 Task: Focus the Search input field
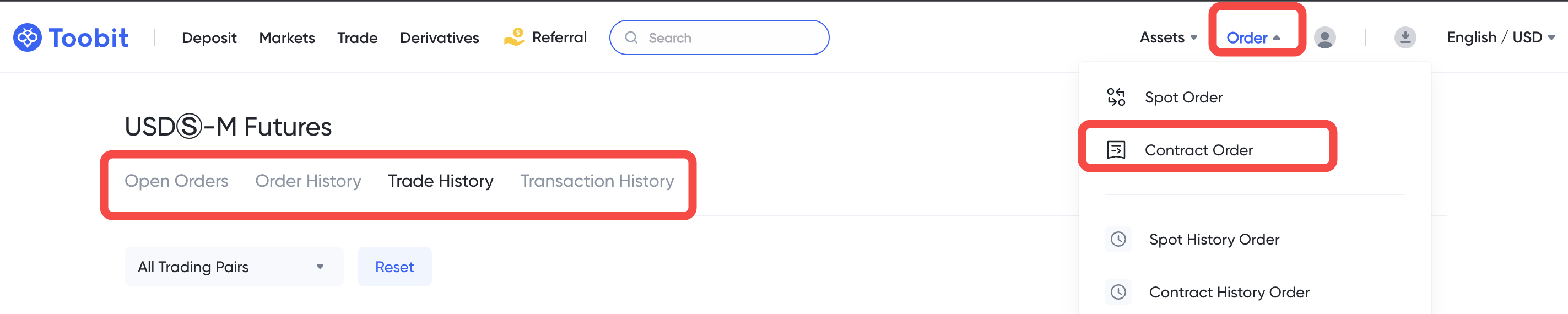coord(731,37)
